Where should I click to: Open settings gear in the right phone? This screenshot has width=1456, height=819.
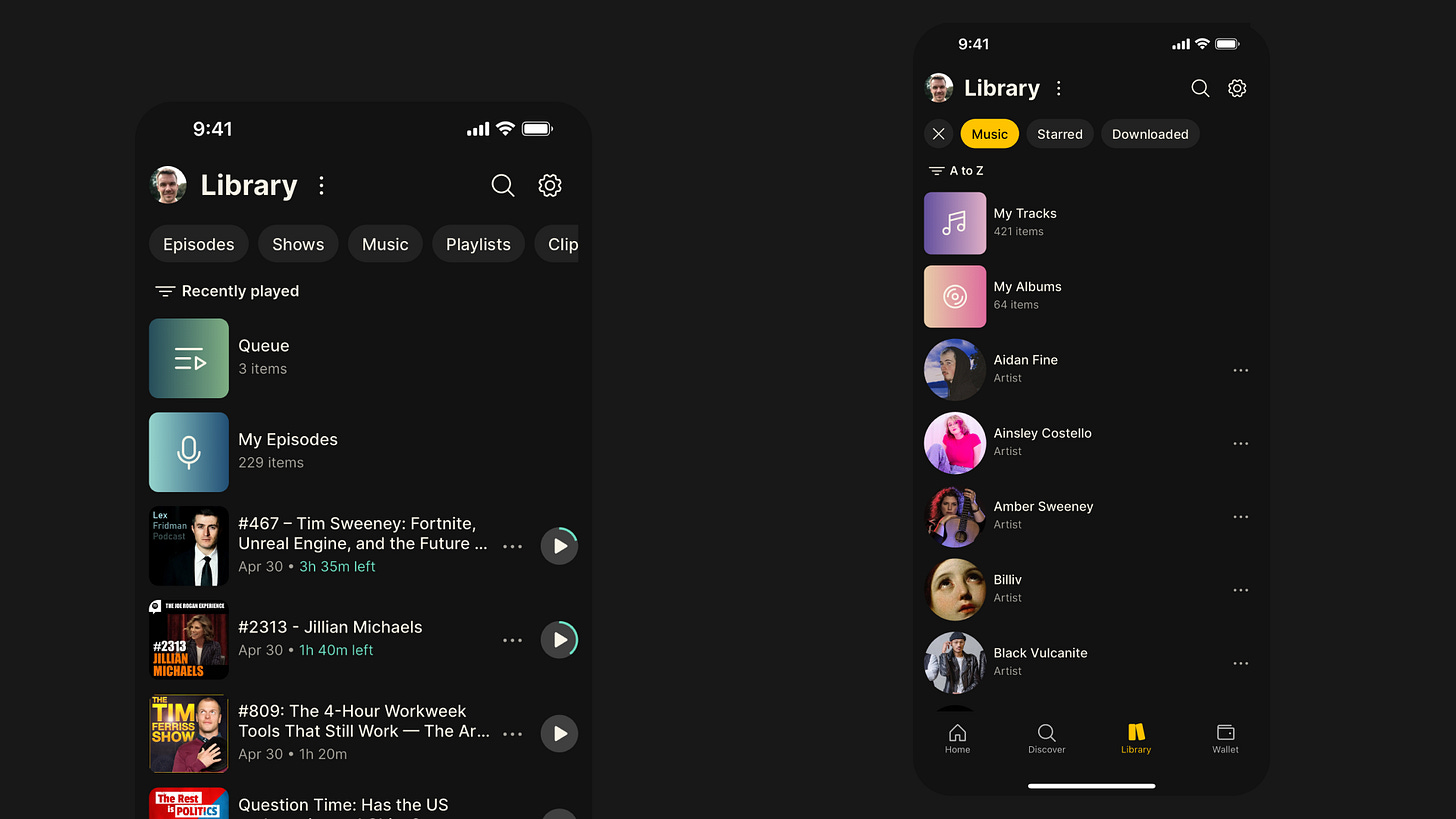tap(1237, 88)
